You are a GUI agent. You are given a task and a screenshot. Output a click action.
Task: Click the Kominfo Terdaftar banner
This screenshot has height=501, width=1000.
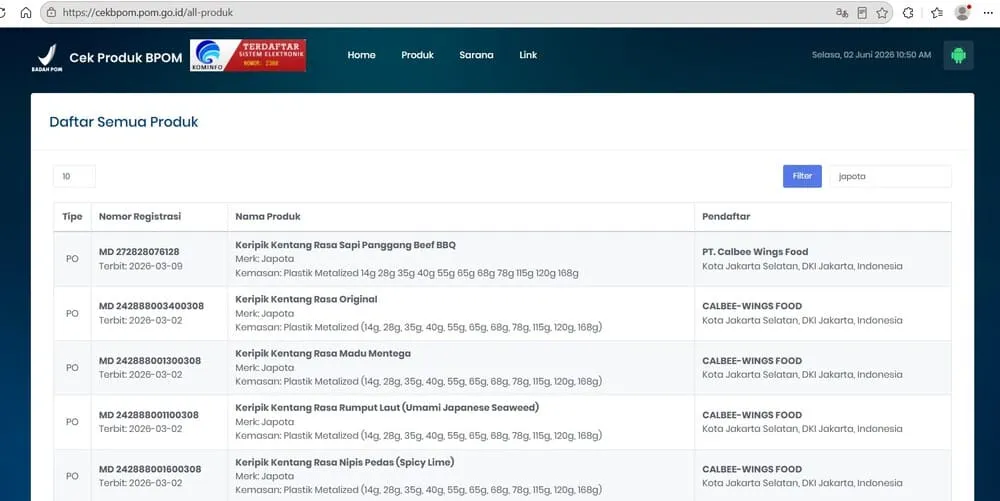(248, 55)
